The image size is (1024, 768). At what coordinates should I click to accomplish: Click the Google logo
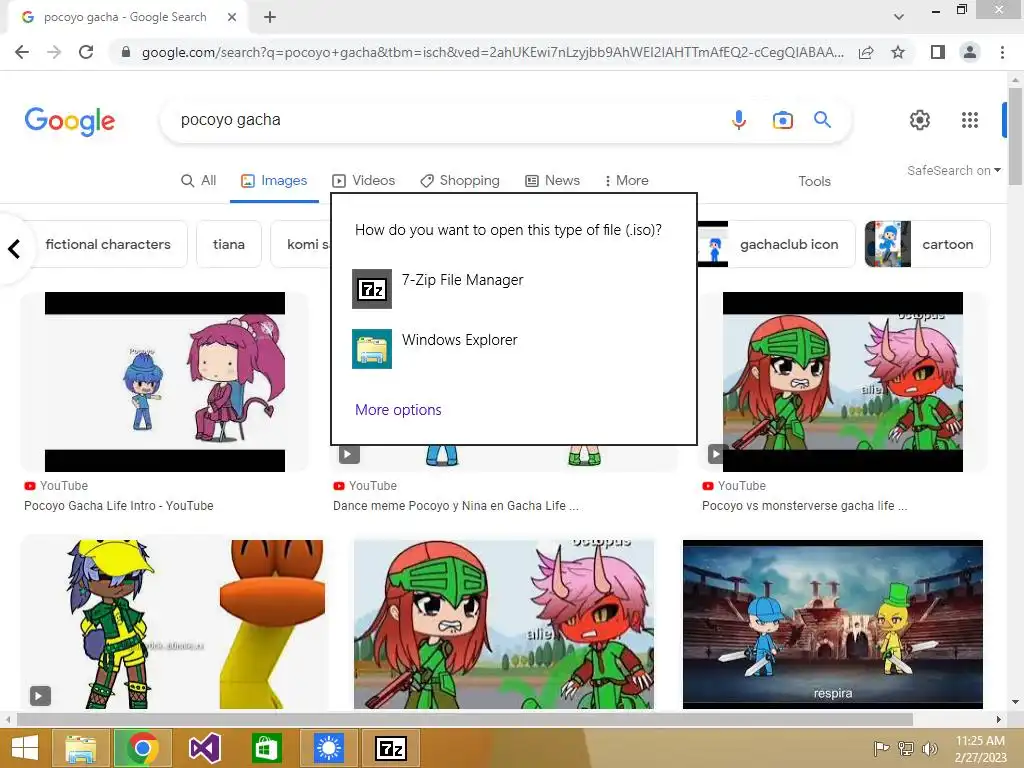[x=70, y=121]
